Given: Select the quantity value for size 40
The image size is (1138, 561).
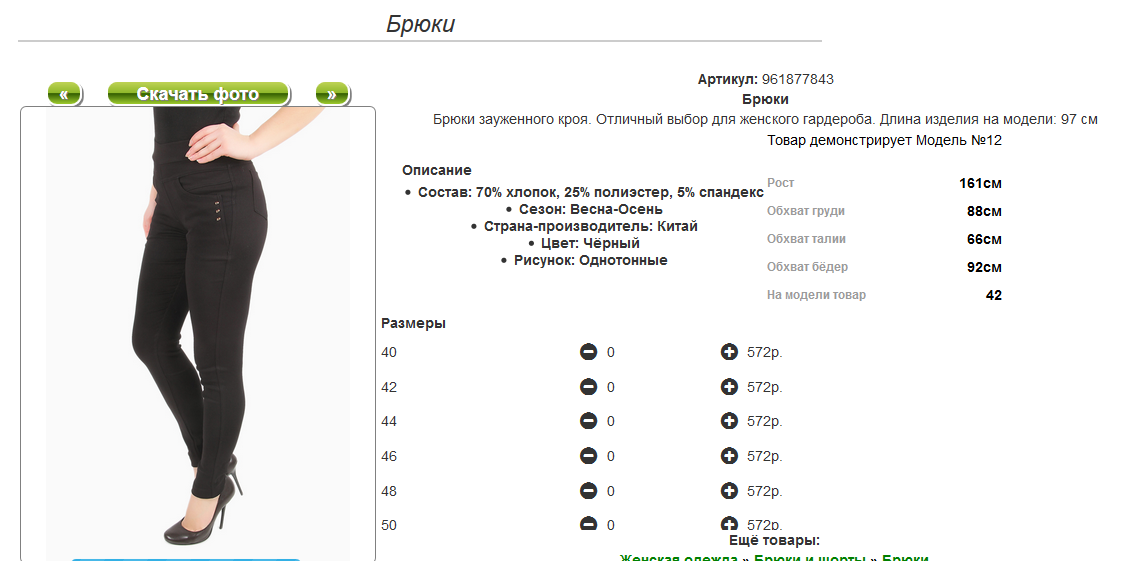Looking at the screenshot, I should [611, 352].
